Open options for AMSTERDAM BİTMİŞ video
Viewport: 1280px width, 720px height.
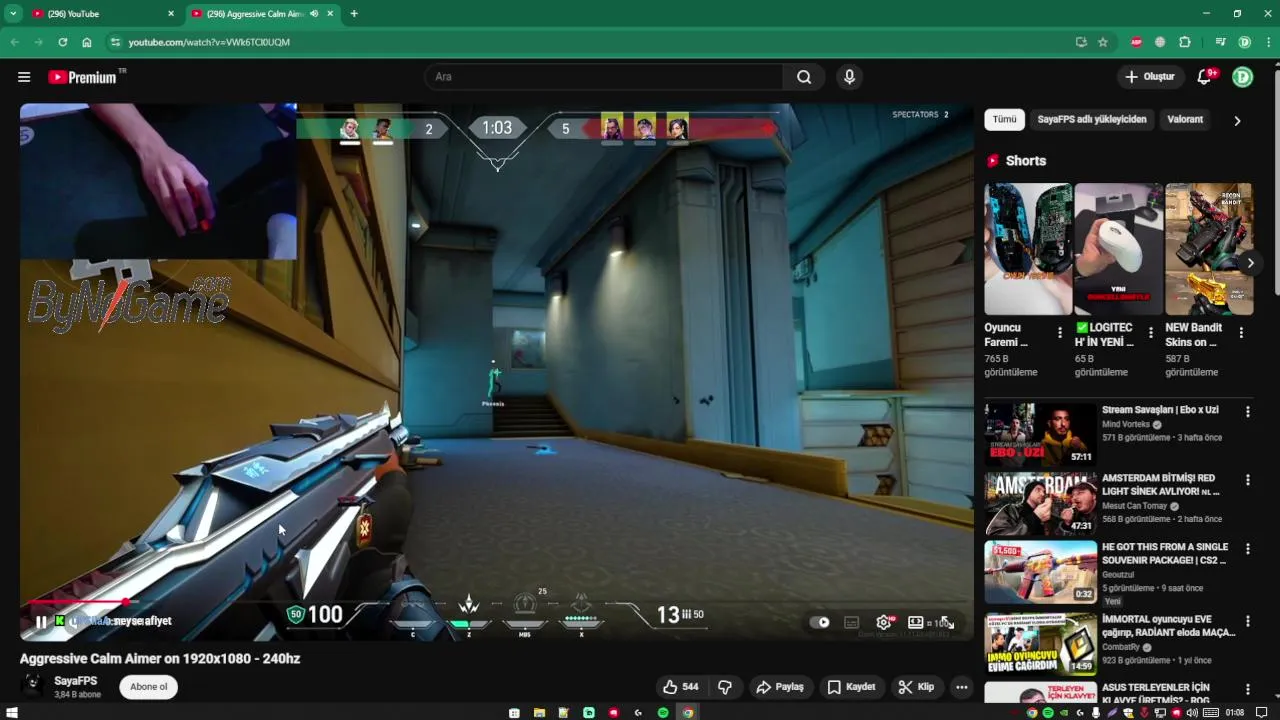1247,480
